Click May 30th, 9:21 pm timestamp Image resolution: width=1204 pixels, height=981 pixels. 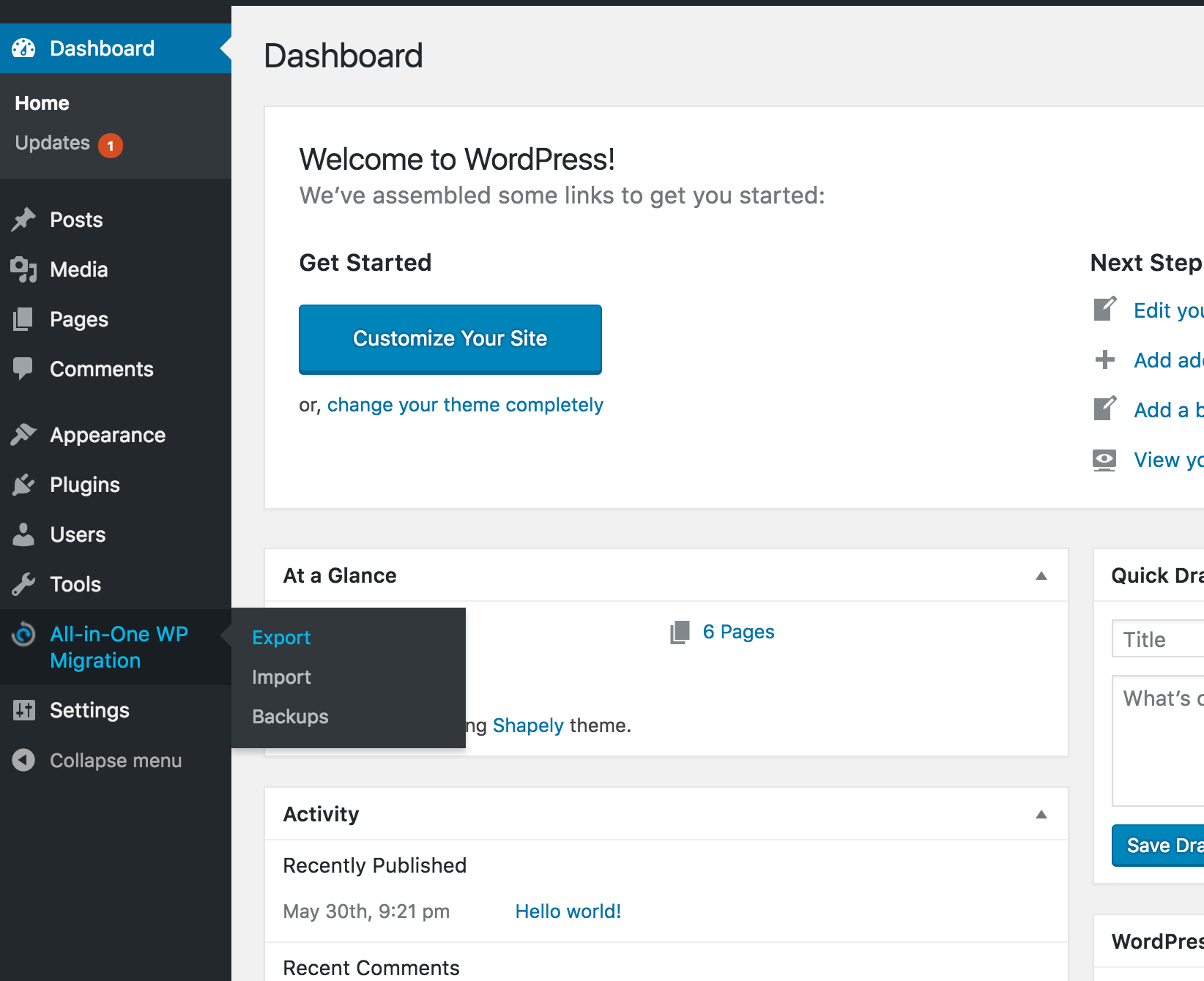(366, 911)
